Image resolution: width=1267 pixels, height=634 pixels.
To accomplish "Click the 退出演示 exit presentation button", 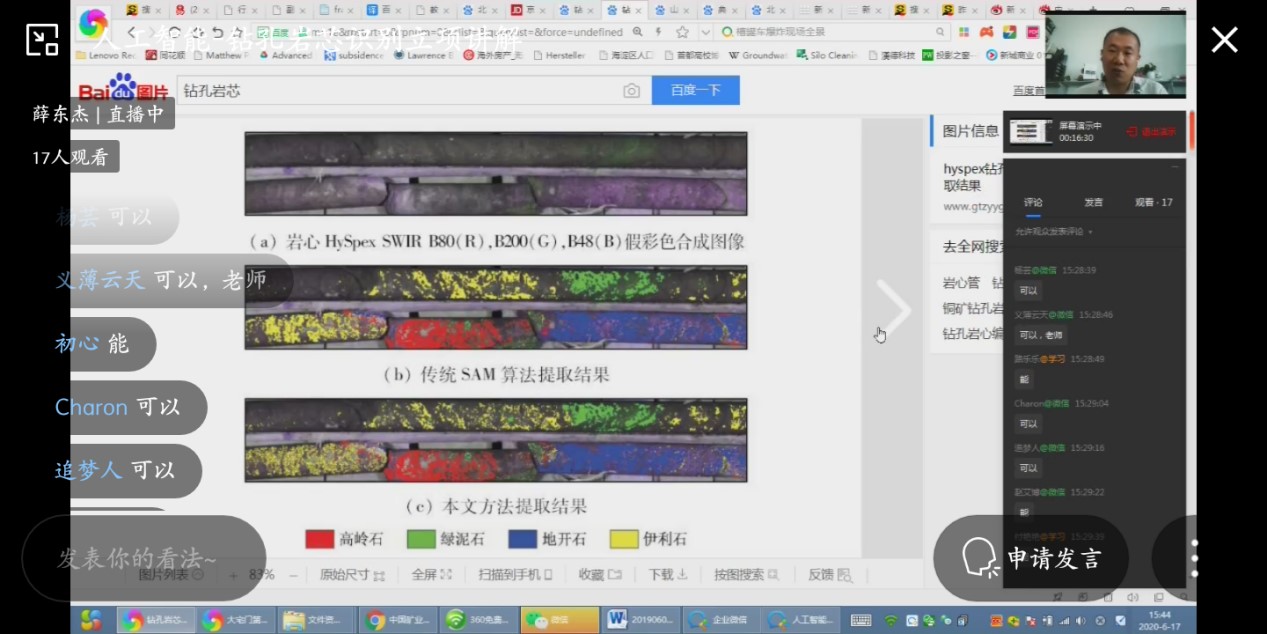I will [x=1151, y=131].
